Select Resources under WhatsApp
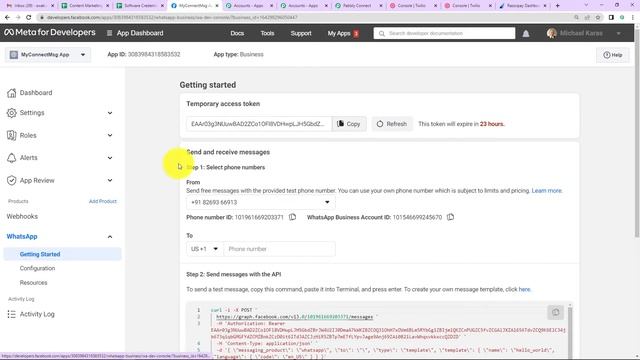 click(33, 282)
